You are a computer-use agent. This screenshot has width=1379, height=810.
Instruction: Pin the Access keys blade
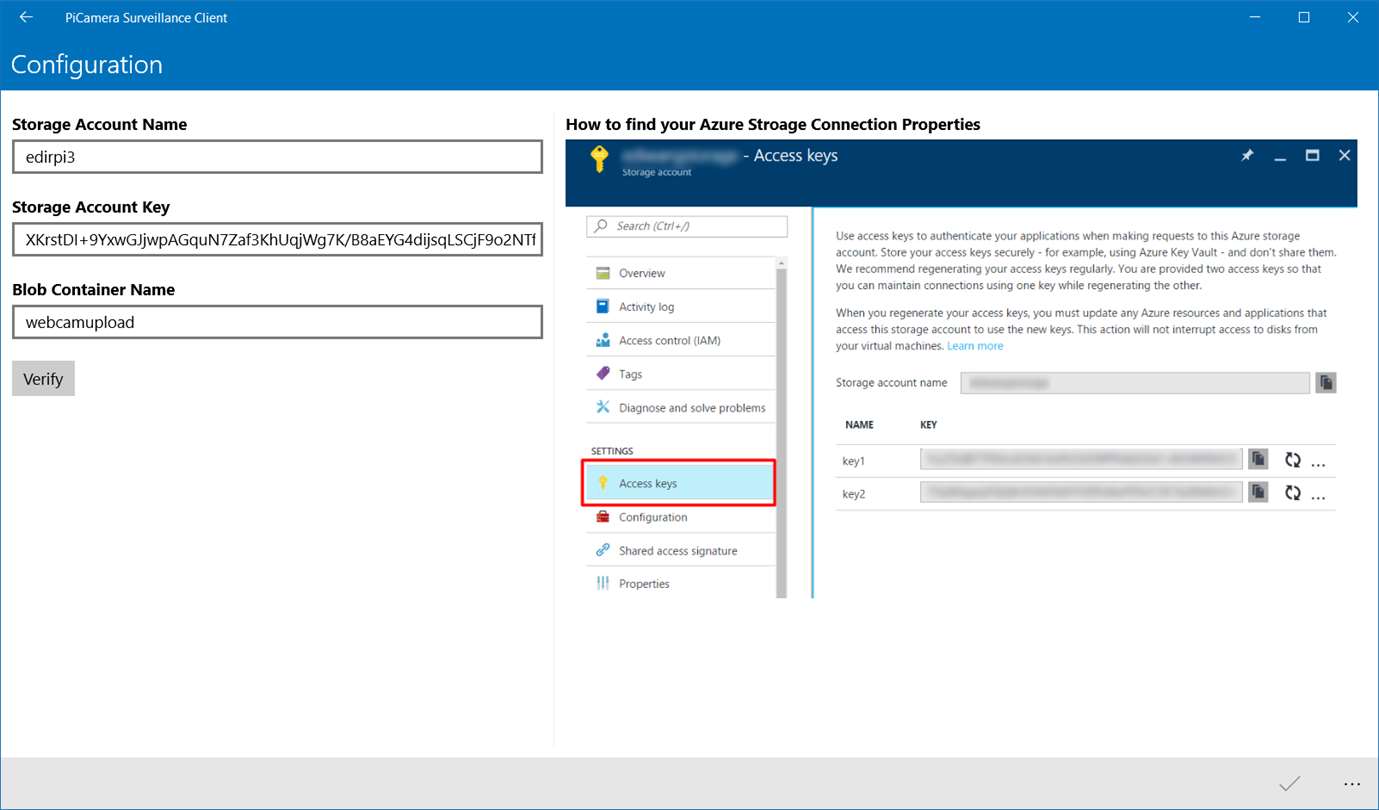pyautogui.click(x=1247, y=156)
